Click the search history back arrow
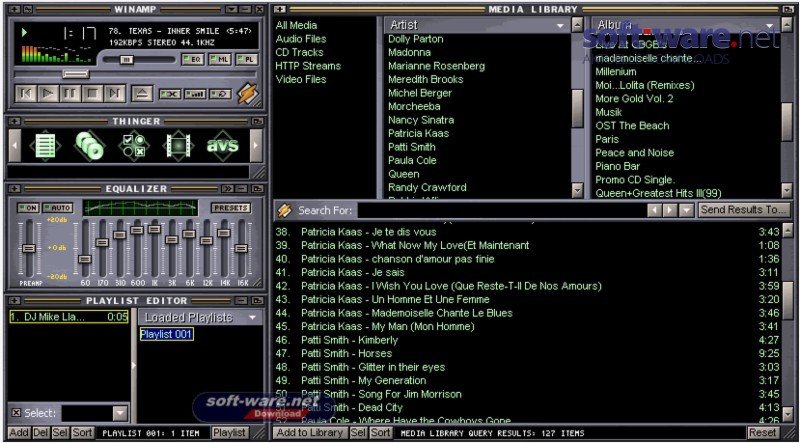 point(654,210)
